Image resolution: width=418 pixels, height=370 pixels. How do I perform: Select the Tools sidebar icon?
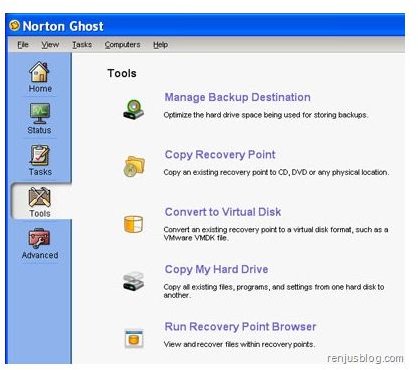pos(40,197)
